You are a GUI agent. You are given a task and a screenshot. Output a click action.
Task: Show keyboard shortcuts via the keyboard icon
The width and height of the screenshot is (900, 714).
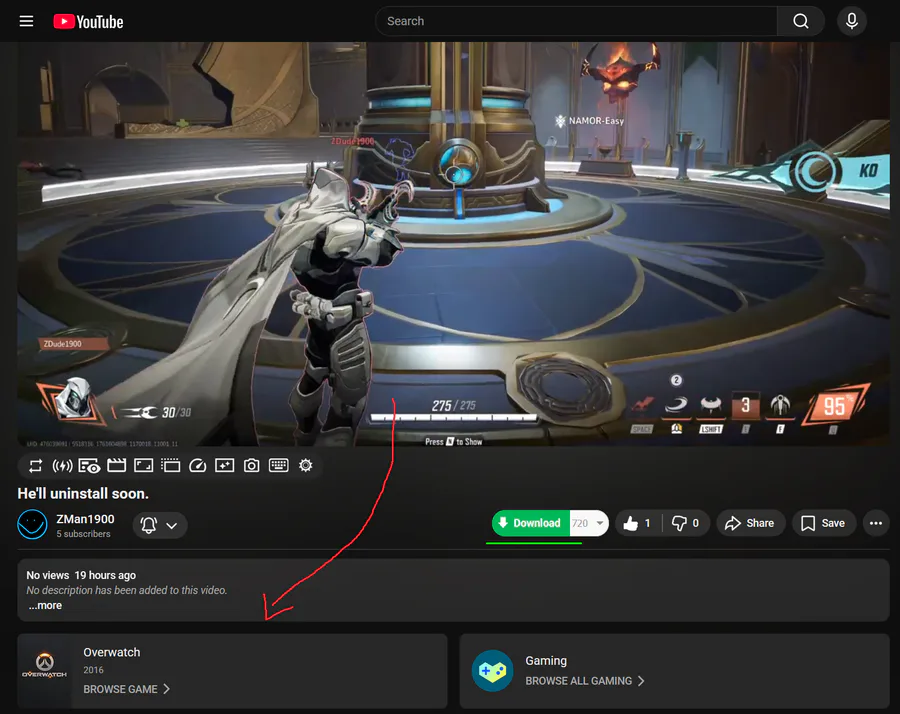point(279,465)
